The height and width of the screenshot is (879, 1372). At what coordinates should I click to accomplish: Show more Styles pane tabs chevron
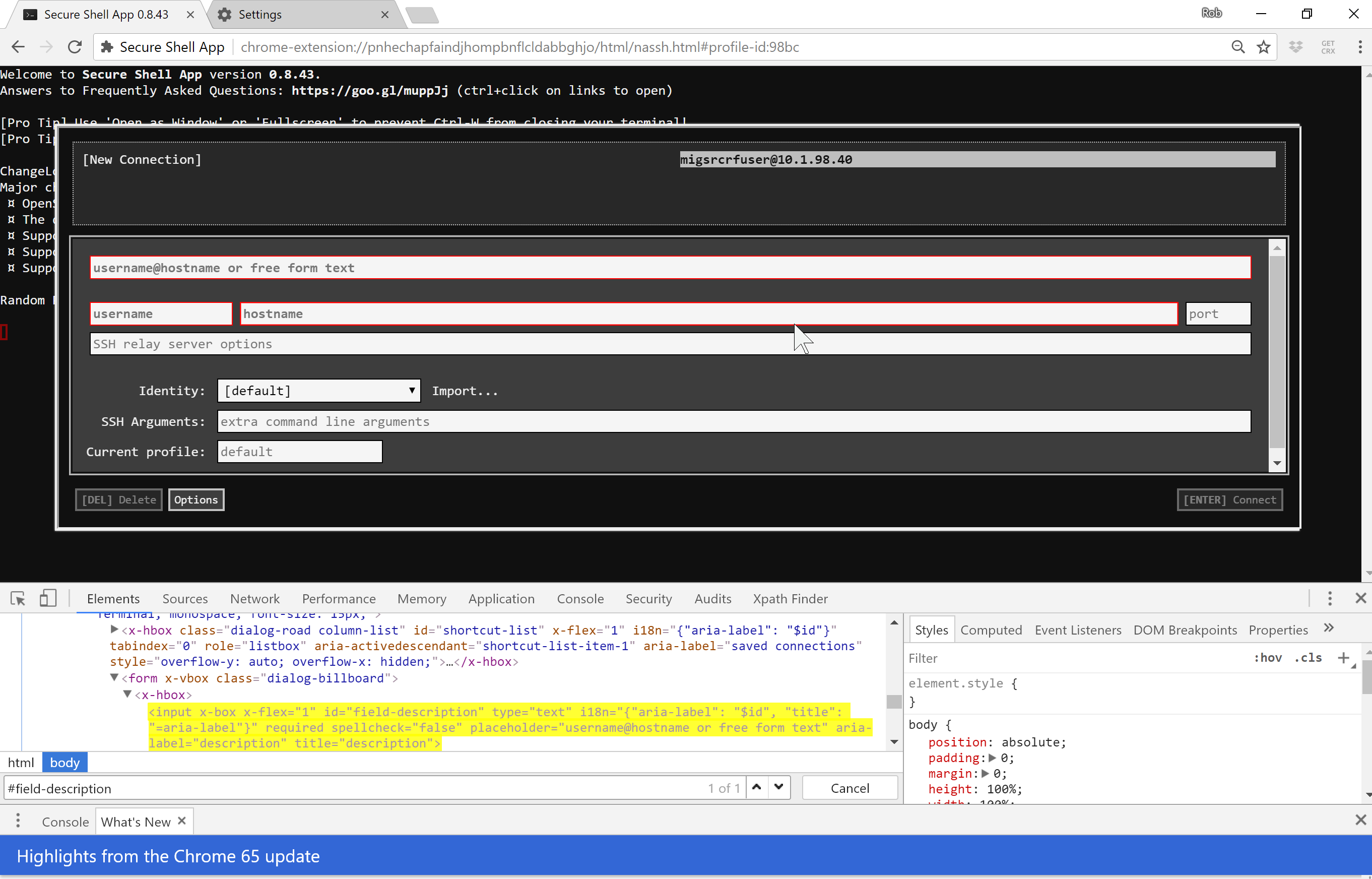point(1329,628)
